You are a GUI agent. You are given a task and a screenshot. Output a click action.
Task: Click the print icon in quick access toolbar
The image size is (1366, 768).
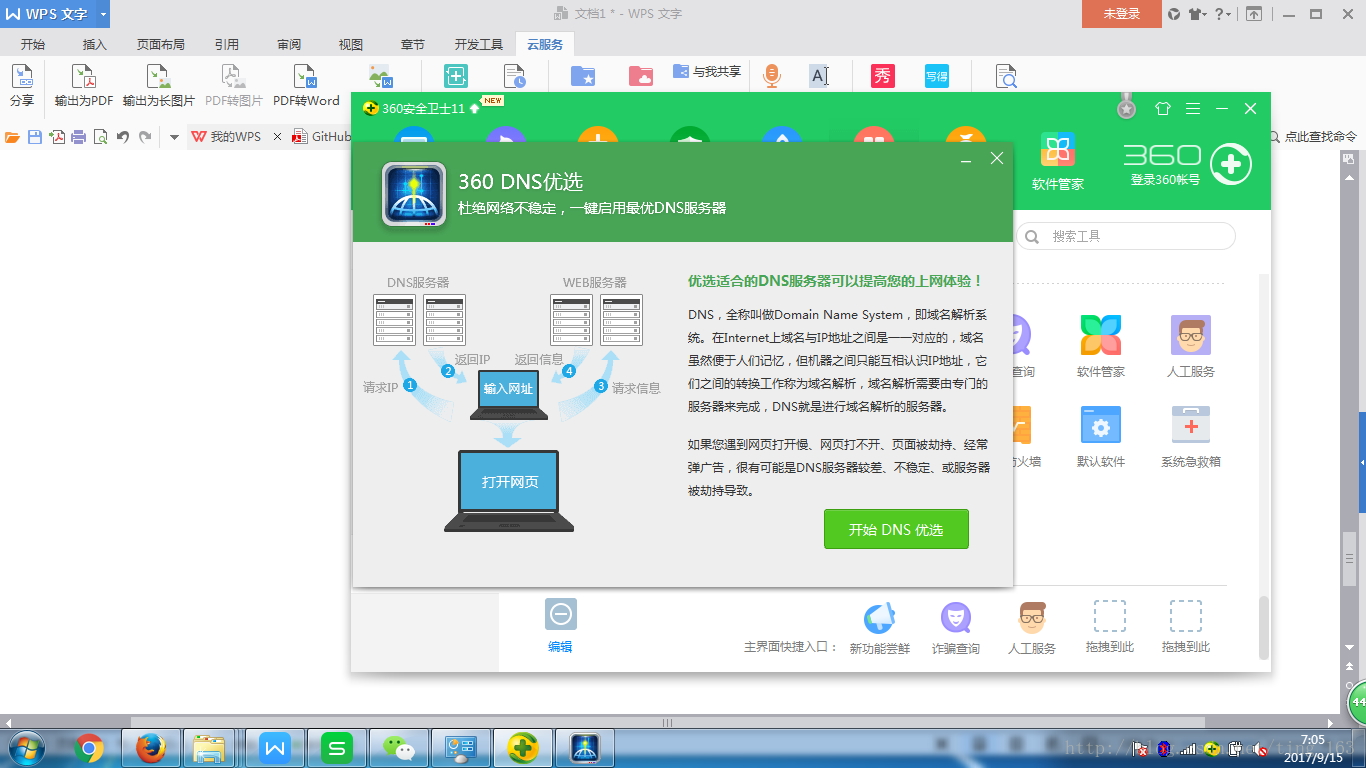78,137
